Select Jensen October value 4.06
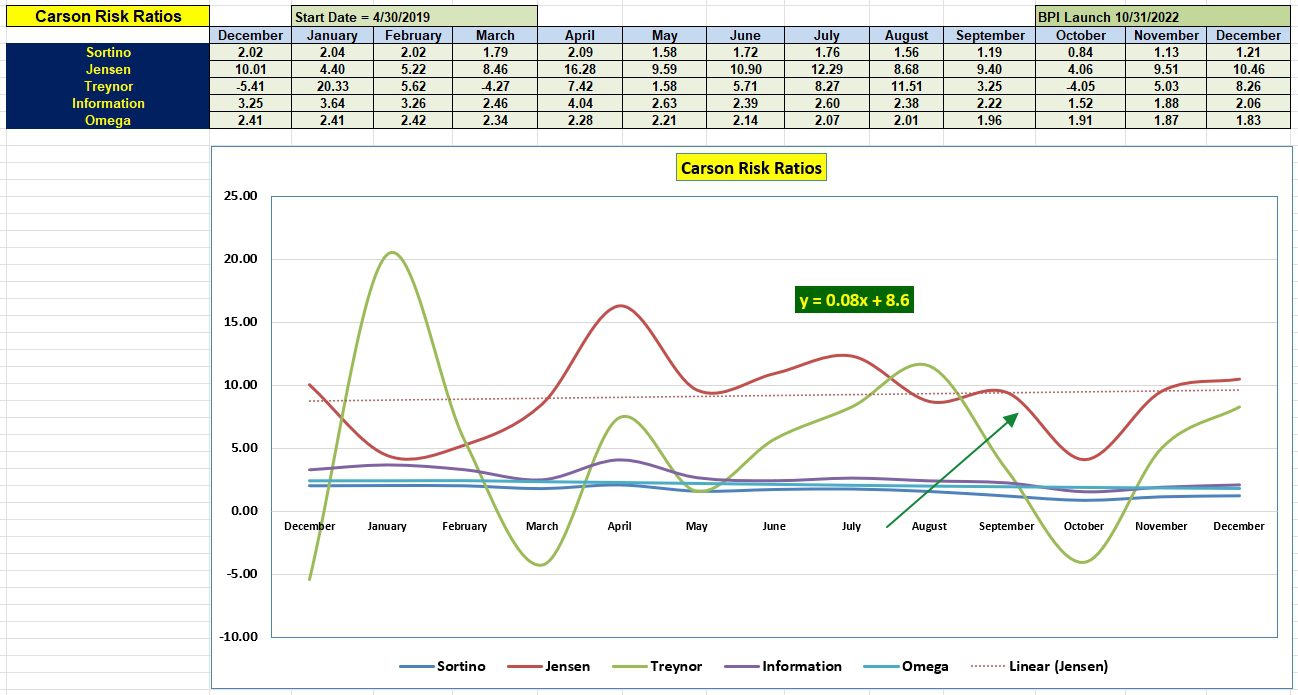Screen dimensions: 1298x695 click(1081, 69)
